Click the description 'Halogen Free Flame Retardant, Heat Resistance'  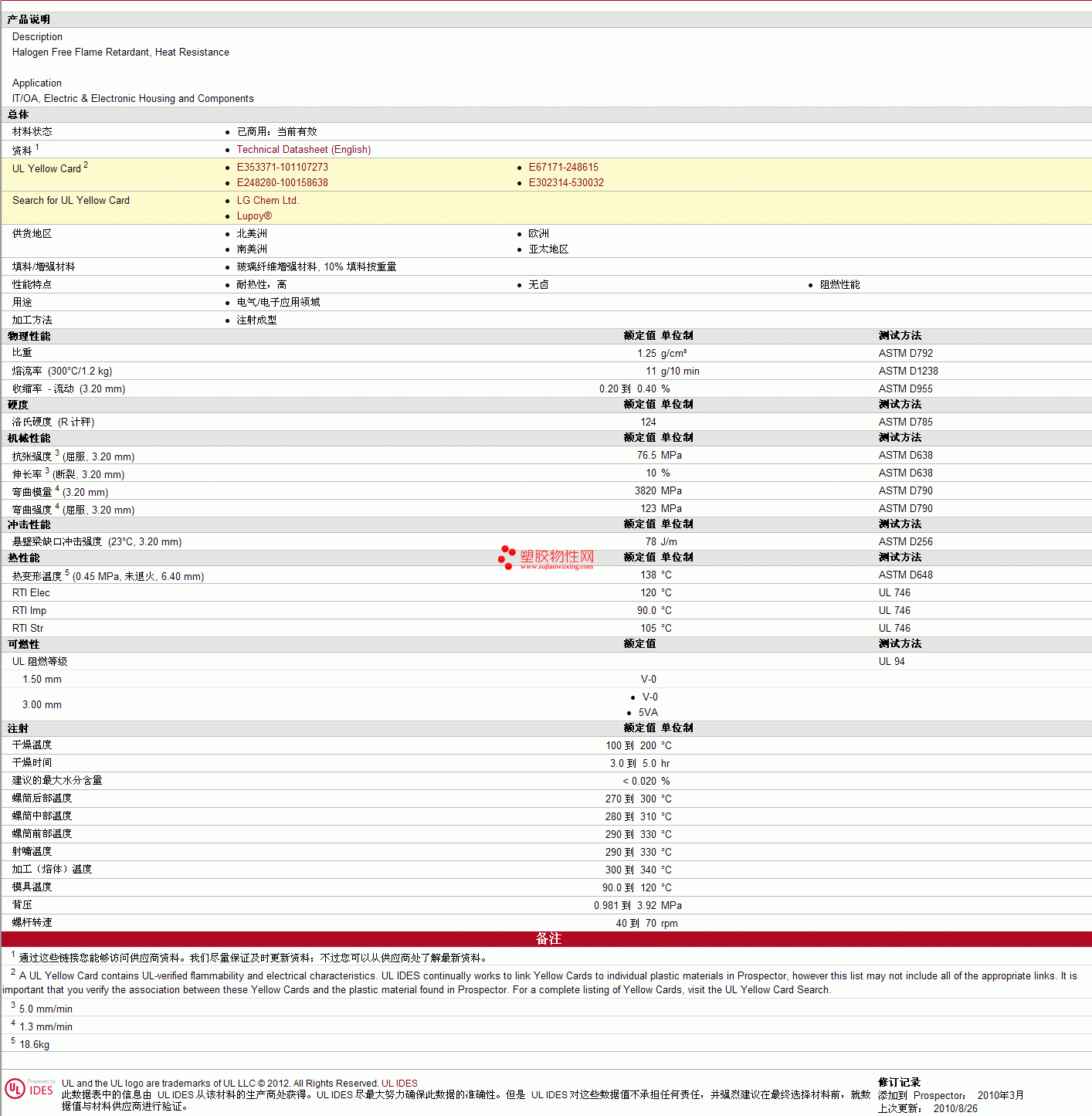click(x=120, y=53)
